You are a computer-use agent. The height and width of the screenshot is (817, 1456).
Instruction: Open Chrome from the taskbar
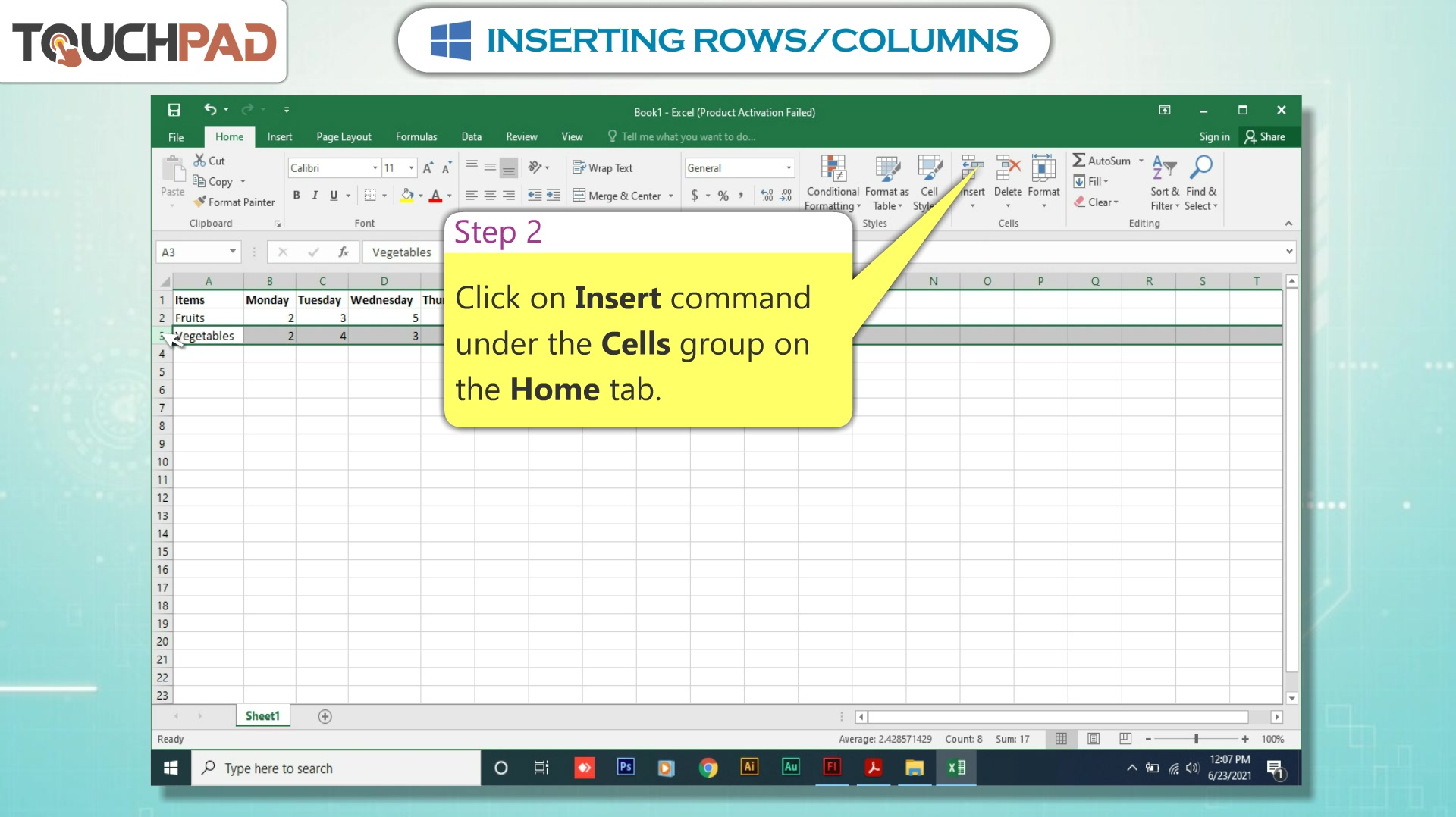point(708,768)
